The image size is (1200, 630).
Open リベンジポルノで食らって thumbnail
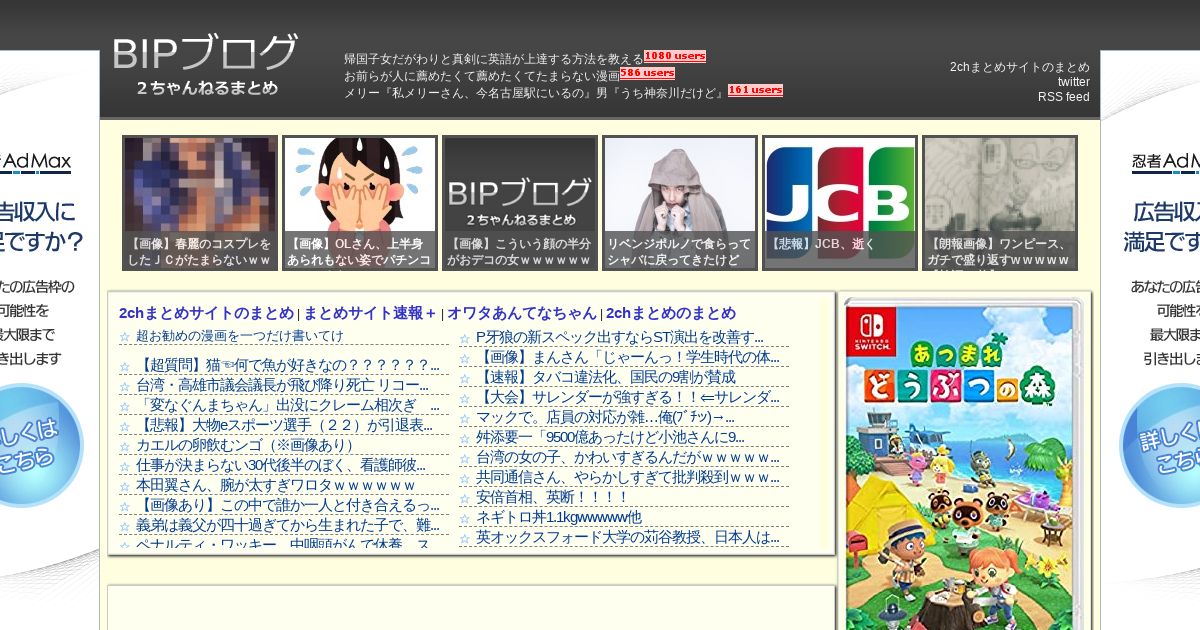pos(680,203)
